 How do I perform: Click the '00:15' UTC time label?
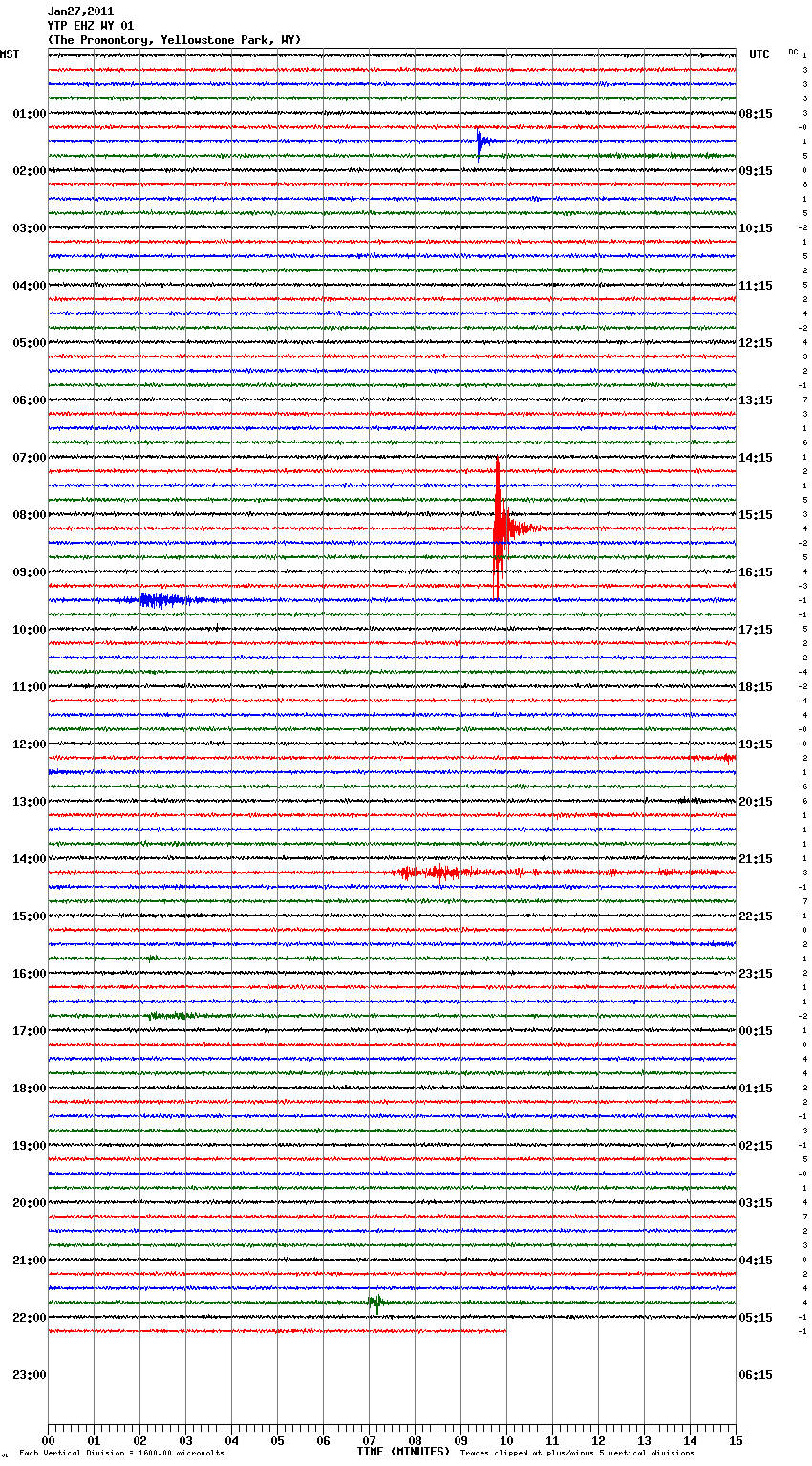[756, 1031]
